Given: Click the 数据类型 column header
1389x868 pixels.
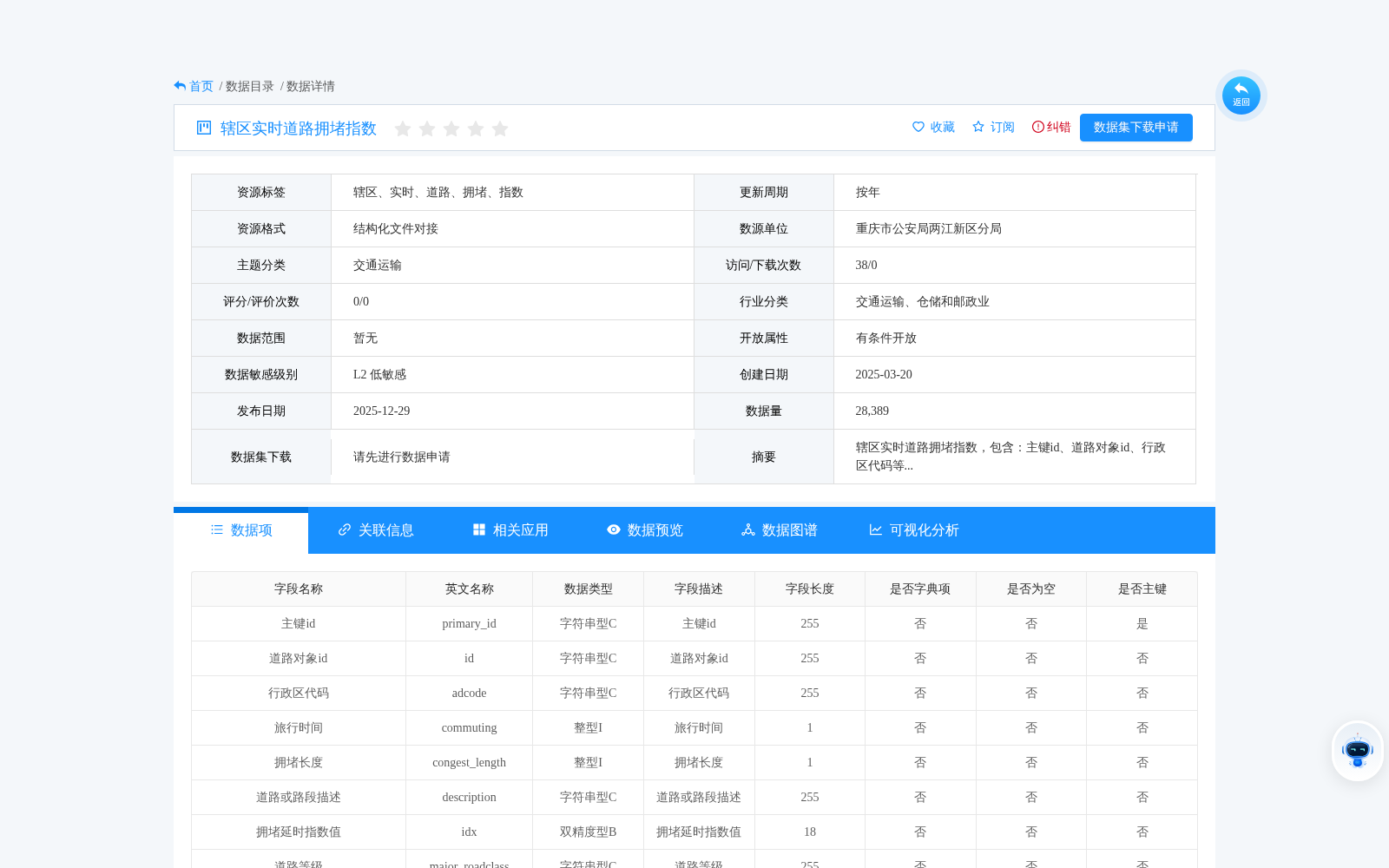Looking at the screenshot, I should coord(589,589).
